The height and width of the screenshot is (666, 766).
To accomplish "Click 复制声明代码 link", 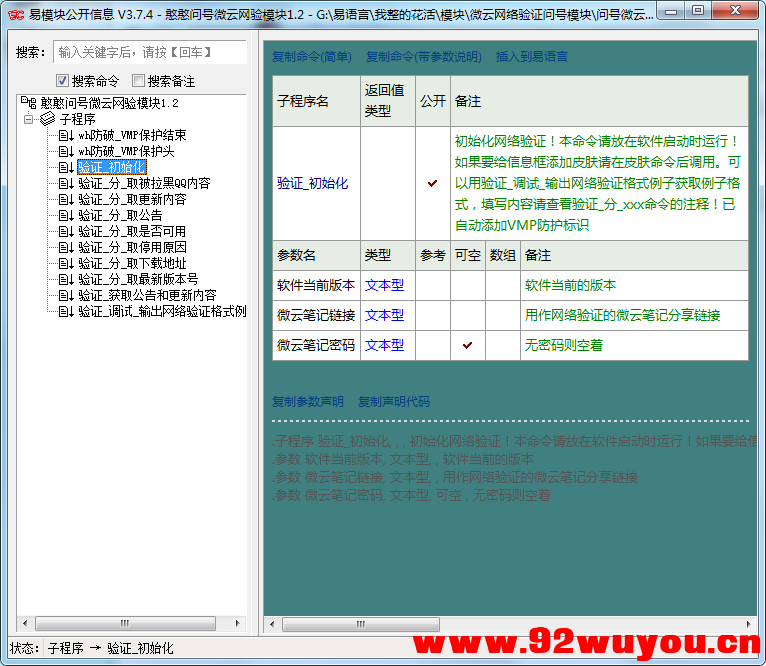I will 394,402.
